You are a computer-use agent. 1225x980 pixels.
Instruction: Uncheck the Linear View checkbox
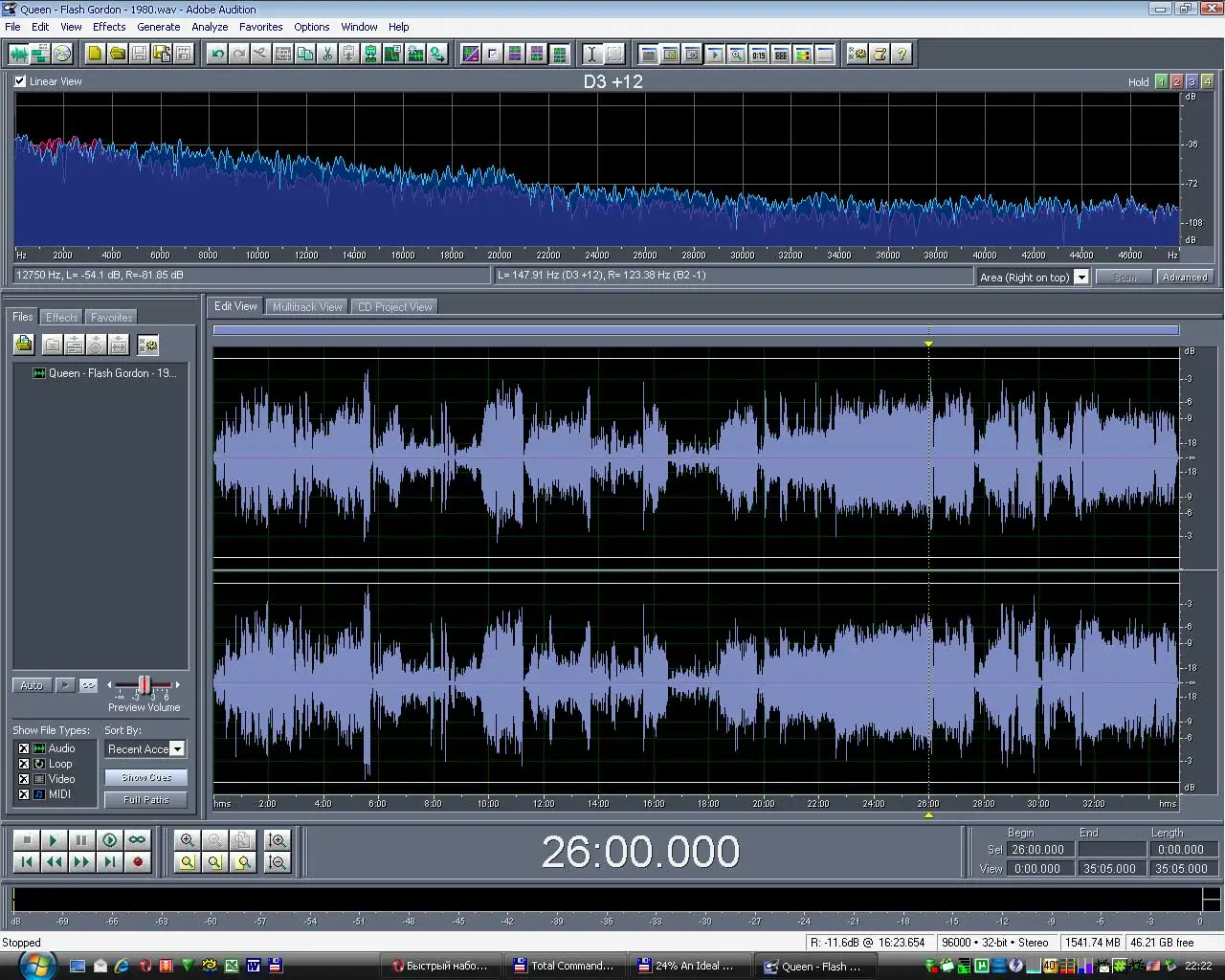pyautogui.click(x=20, y=81)
